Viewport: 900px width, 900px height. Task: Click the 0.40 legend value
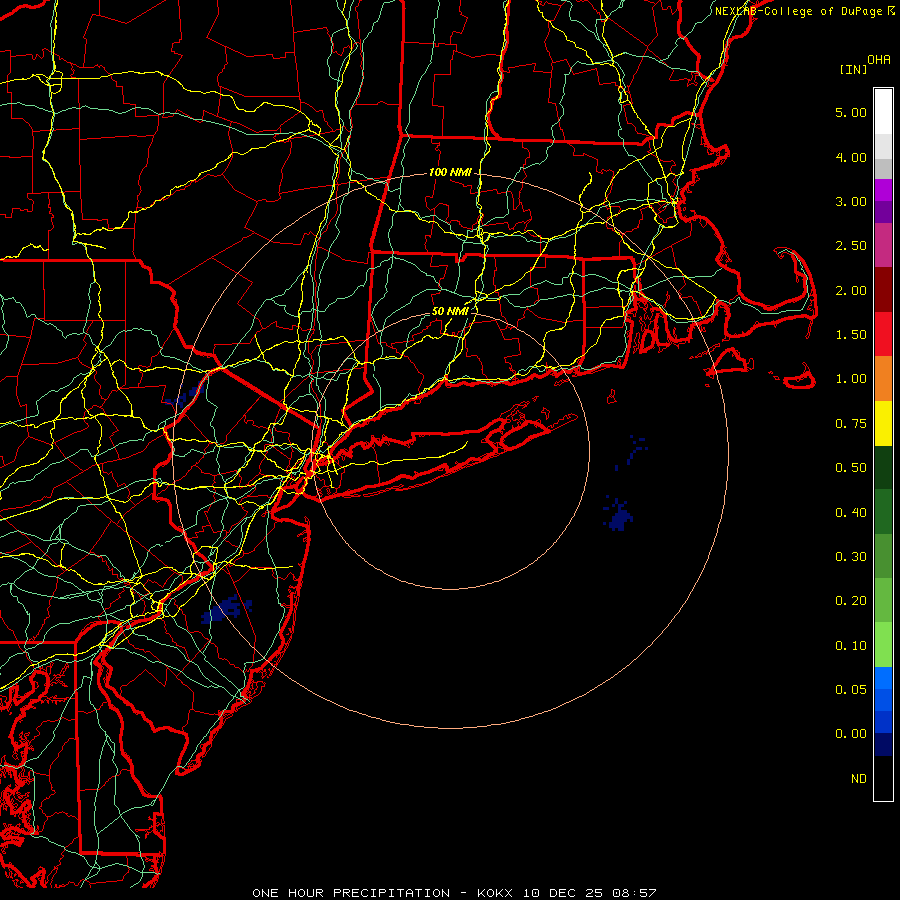[x=851, y=513]
